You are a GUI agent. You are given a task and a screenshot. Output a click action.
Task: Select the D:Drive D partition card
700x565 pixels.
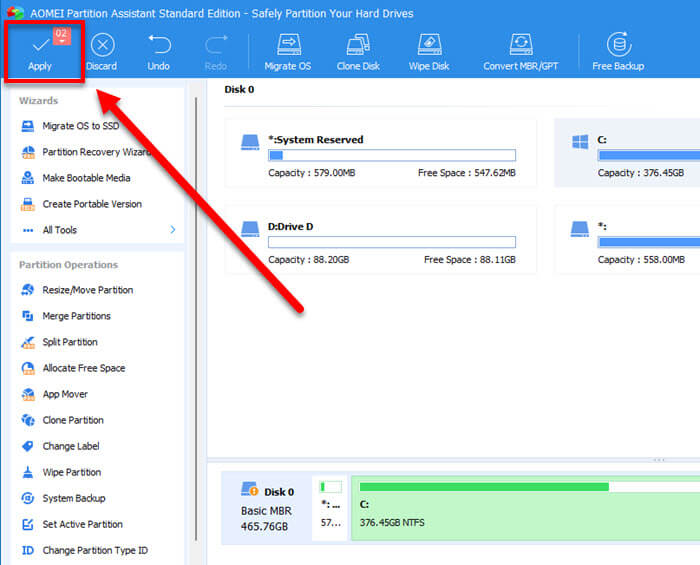(381, 240)
